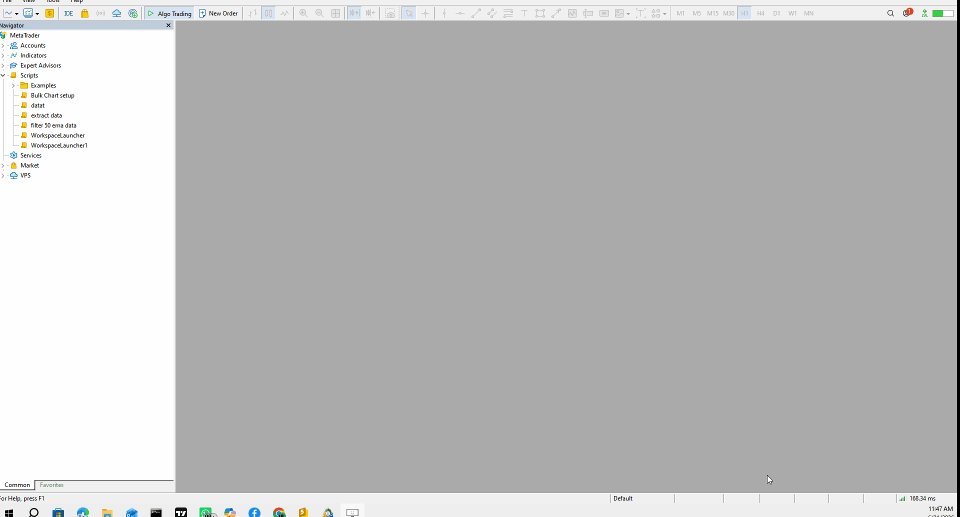Image resolution: width=960 pixels, height=517 pixels.
Task: Click the screenshot camera toolbar icon
Action: [390, 13]
